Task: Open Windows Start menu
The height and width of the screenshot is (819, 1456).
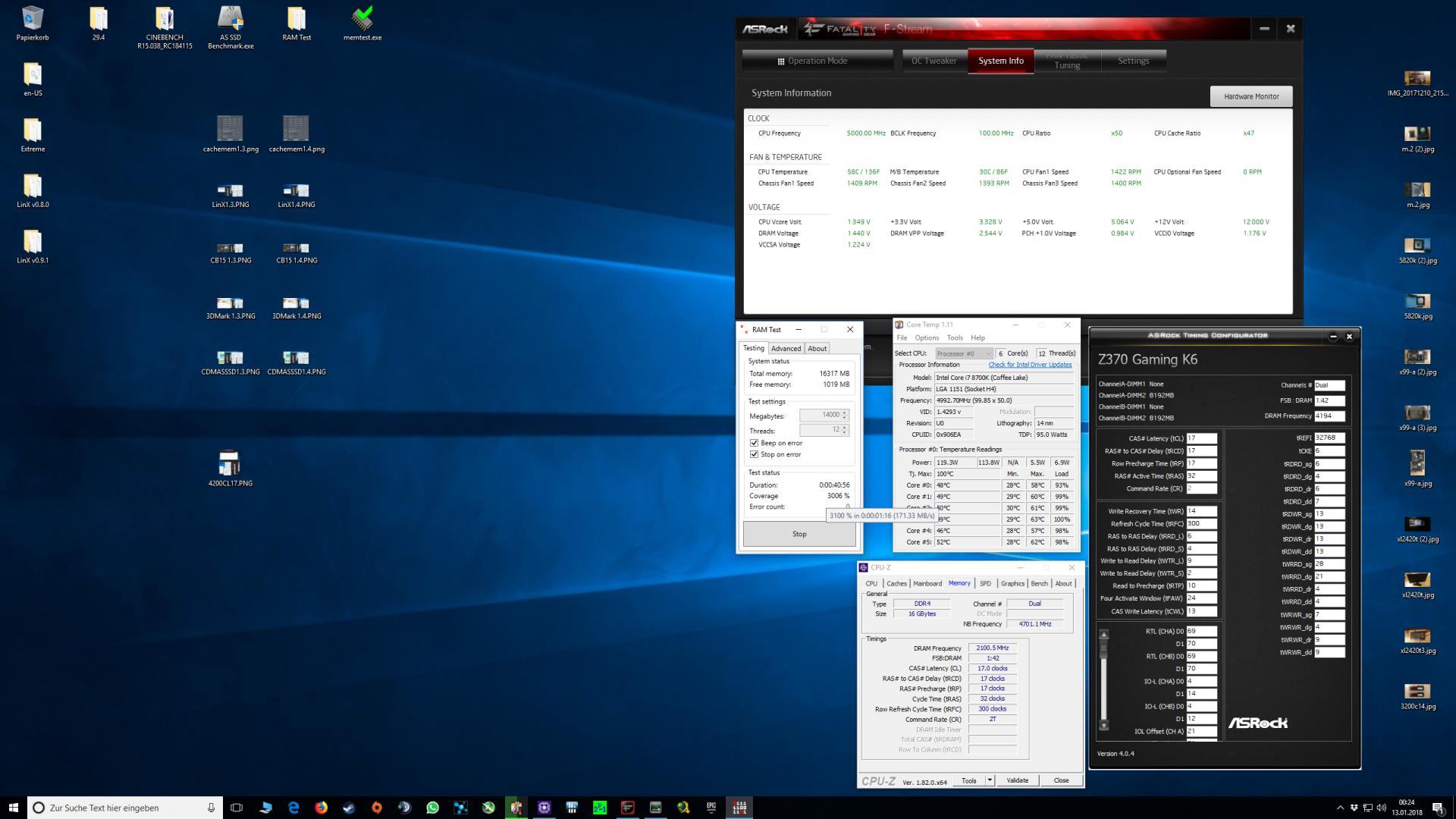Action: pyautogui.click(x=13, y=808)
